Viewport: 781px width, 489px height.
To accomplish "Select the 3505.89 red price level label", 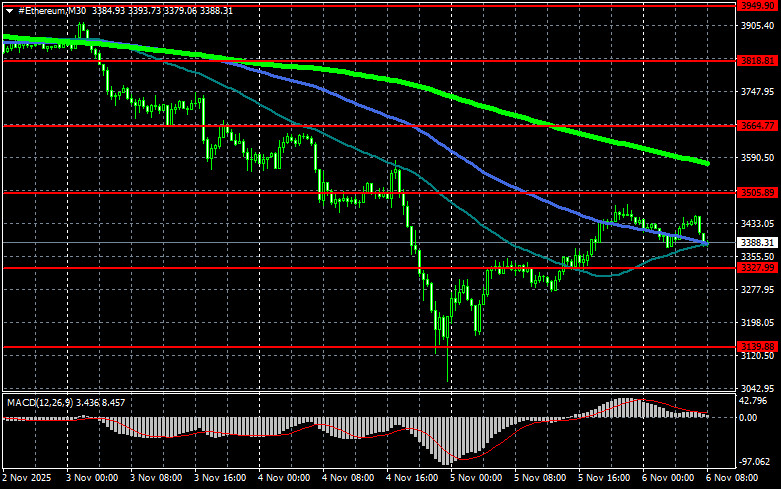I will click(x=757, y=192).
